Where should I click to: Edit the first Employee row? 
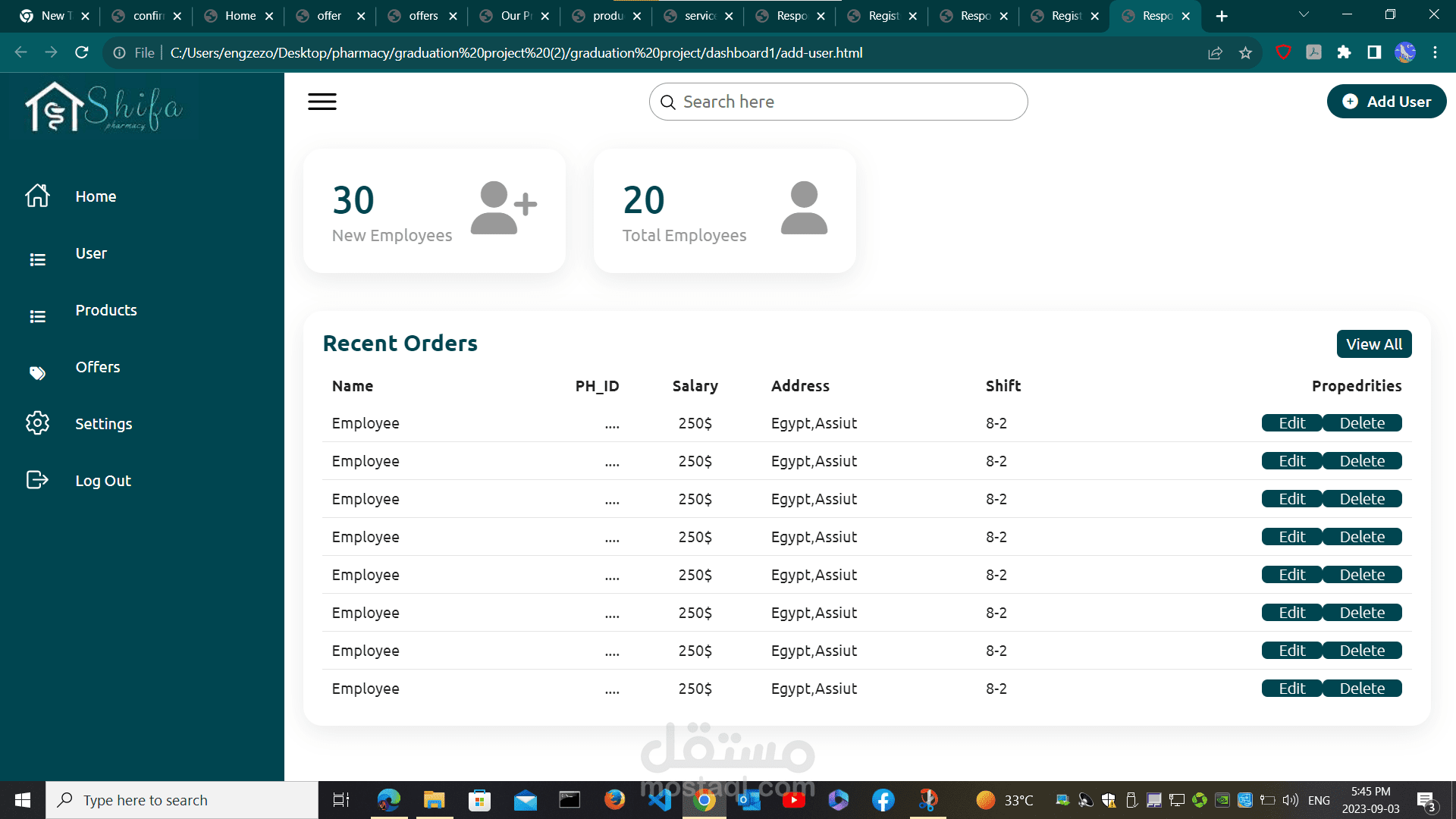point(1291,423)
